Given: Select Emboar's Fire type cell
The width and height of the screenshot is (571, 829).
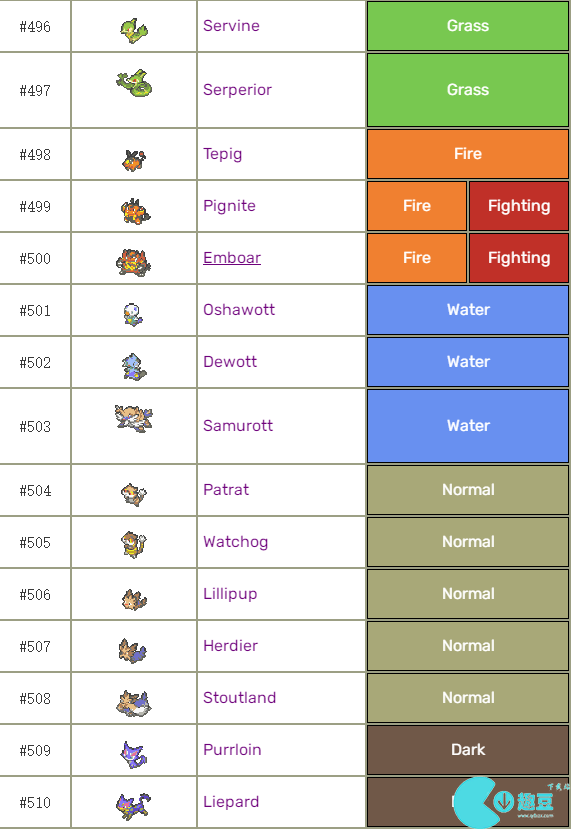Looking at the screenshot, I should point(417,257).
